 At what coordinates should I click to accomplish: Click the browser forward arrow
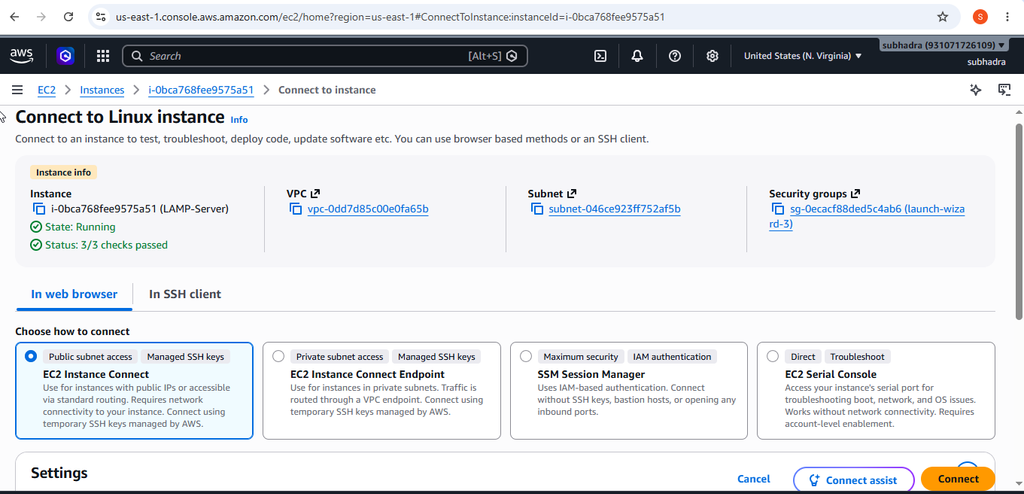click(x=41, y=17)
